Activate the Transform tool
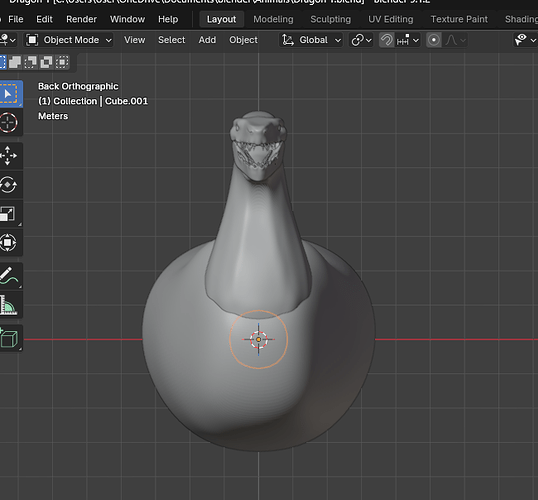538x500 pixels. point(9,243)
